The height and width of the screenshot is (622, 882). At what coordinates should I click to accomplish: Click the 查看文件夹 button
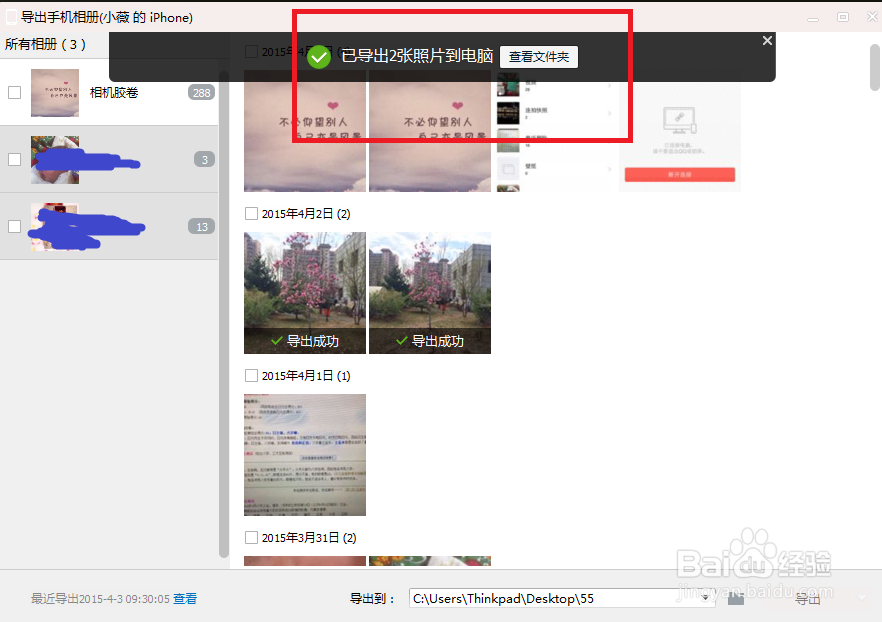(x=539, y=57)
